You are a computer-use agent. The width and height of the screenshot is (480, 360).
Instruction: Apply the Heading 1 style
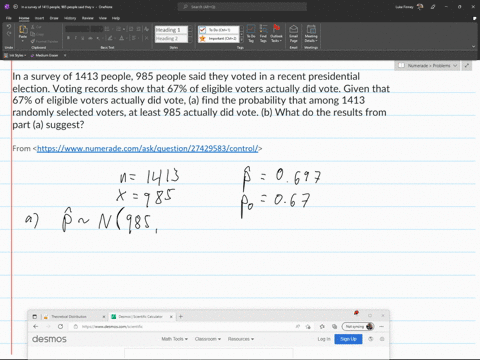171,30
